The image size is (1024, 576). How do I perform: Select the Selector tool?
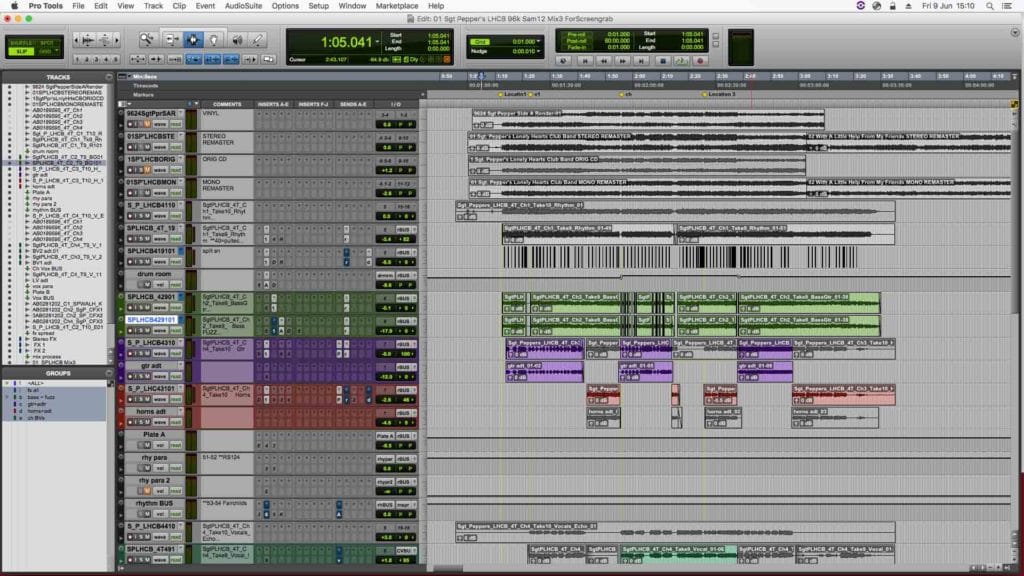[193, 40]
